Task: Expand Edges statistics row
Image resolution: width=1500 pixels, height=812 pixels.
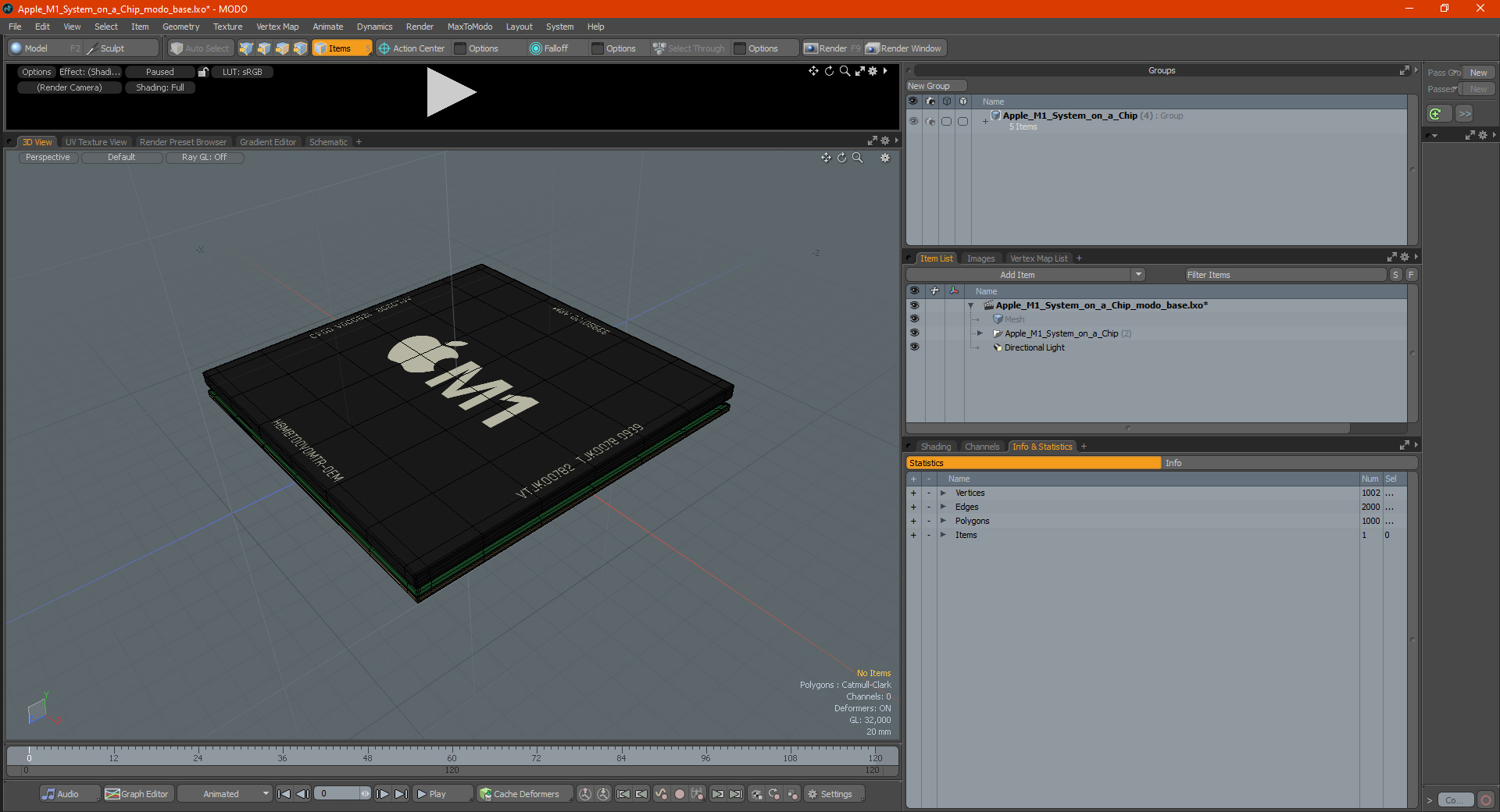Action: pyautogui.click(x=943, y=507)
